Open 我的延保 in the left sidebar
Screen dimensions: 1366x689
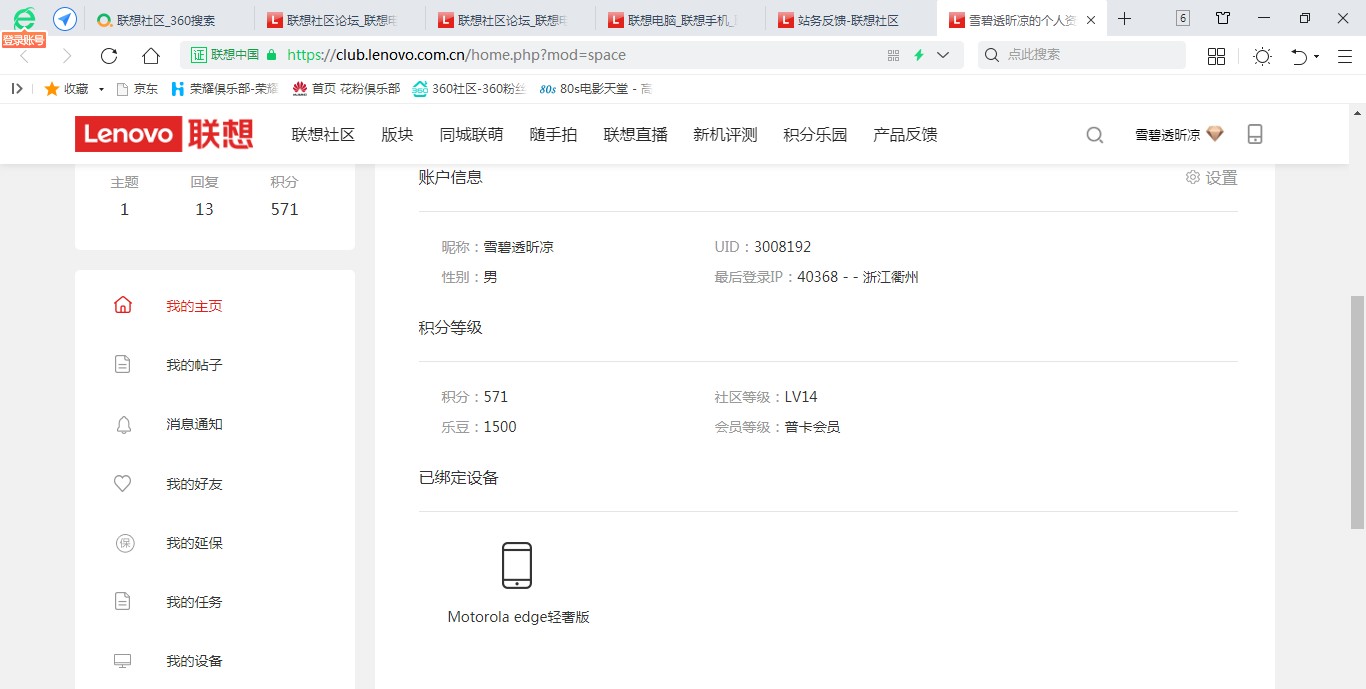point(194,543)
